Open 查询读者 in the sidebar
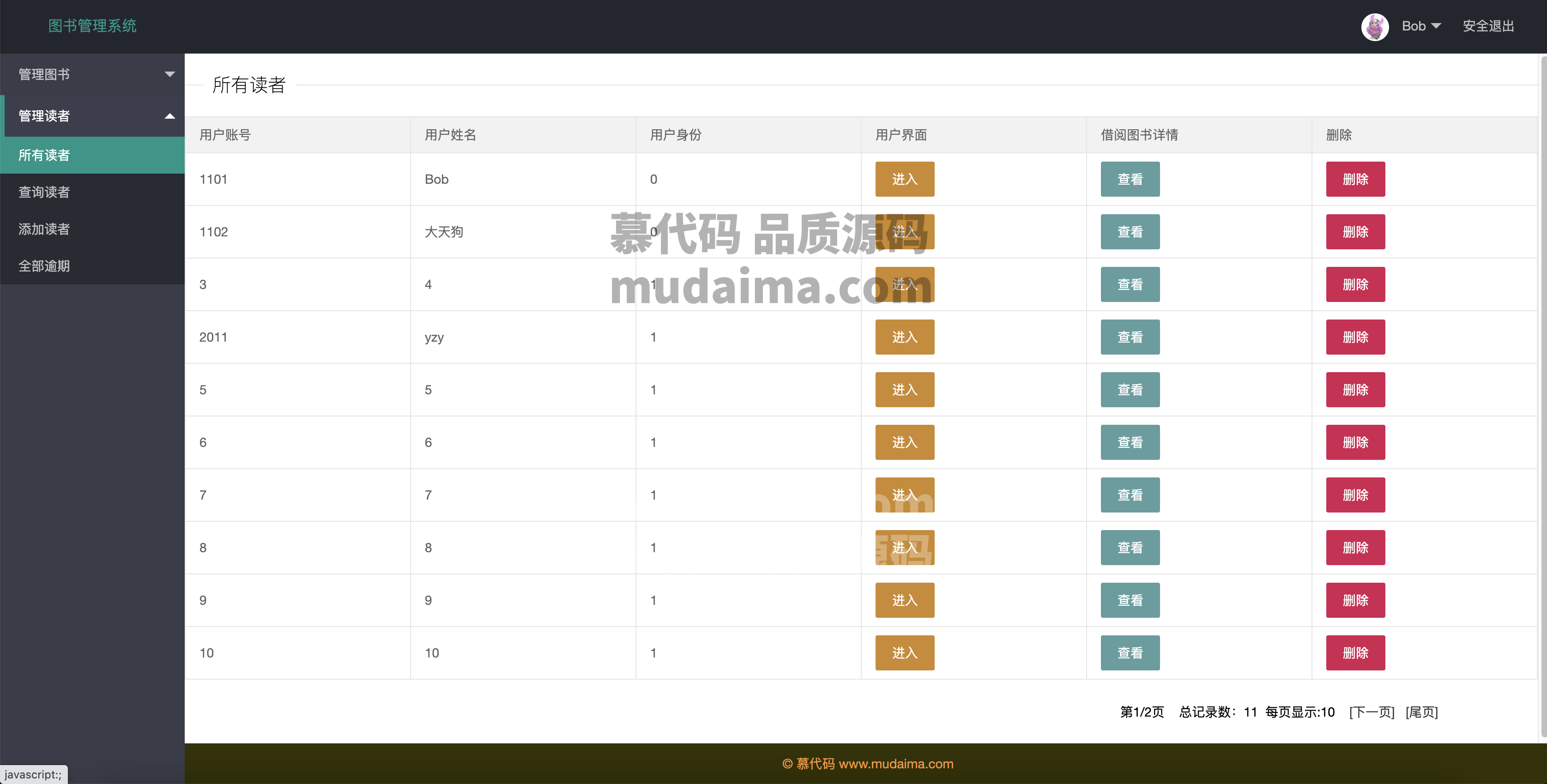1547x784 pixels. pyautogui.click(x=92, y=192)
